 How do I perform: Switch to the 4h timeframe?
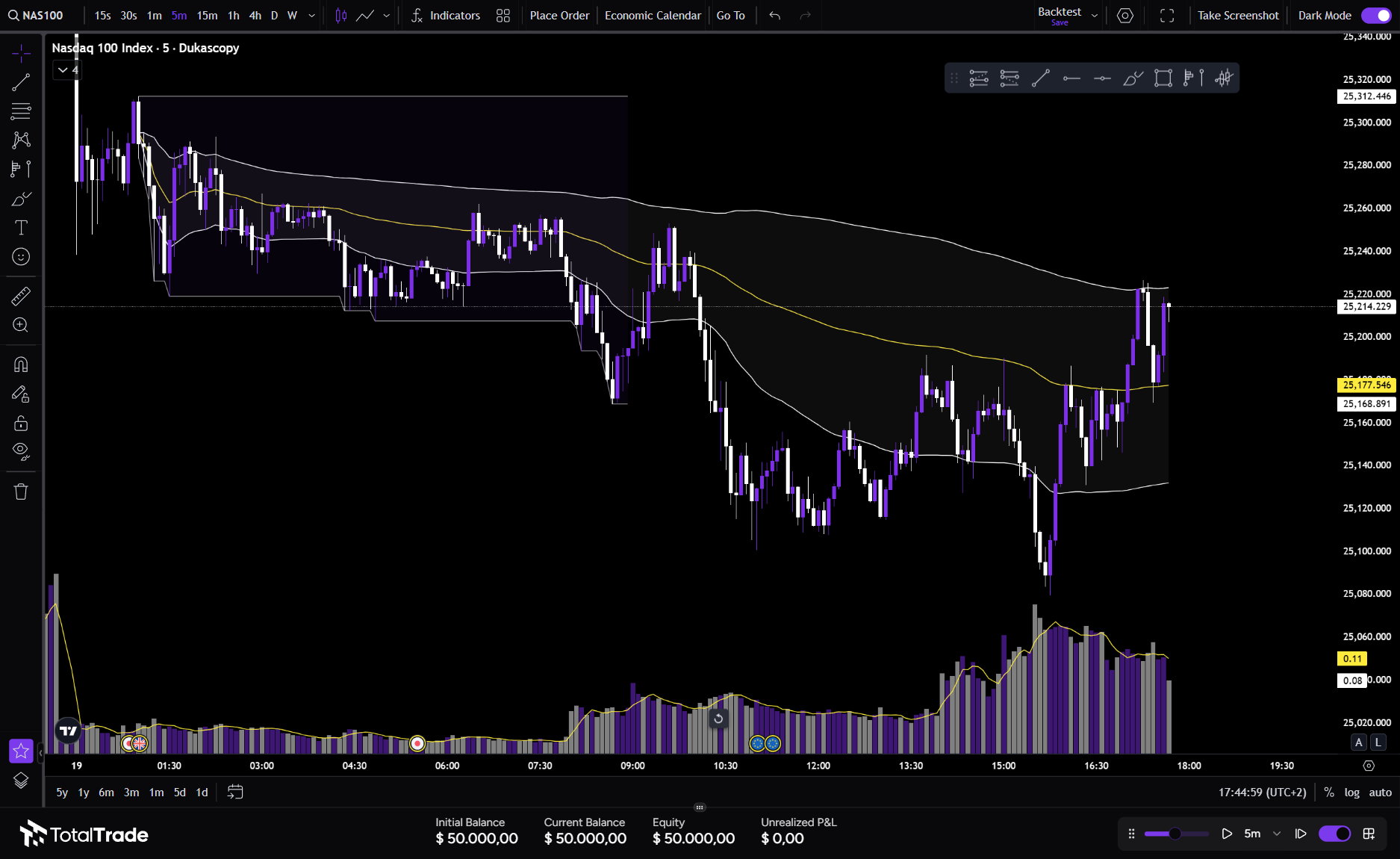coord(255,15)
